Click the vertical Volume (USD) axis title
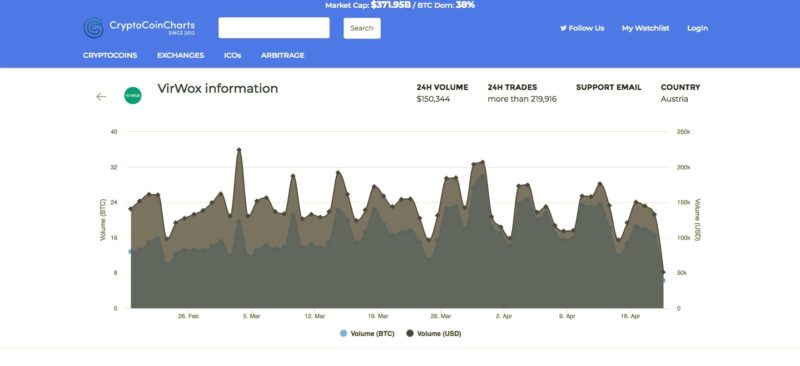800x366 pixels. pos(697,219)
